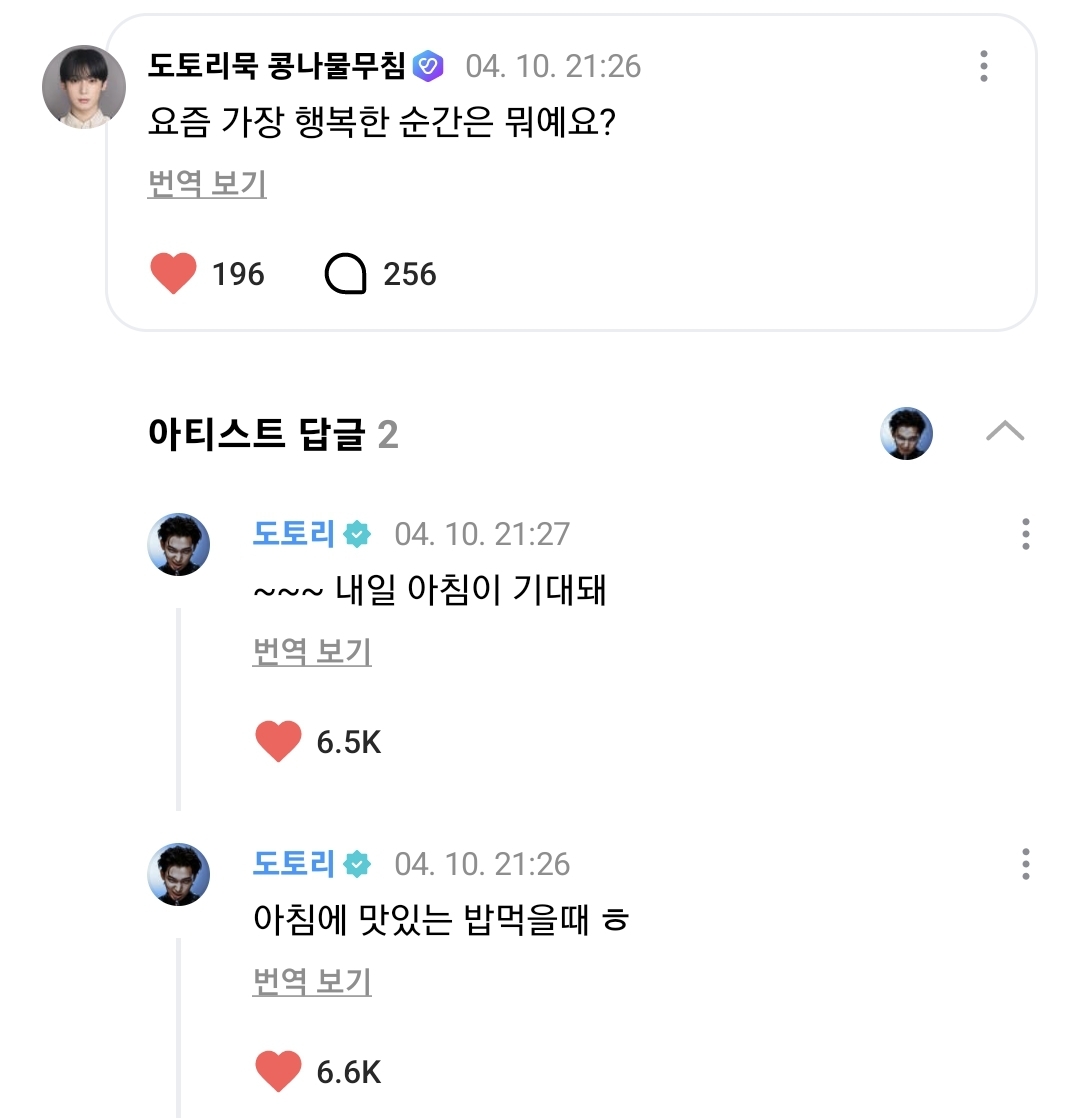
Task: Open the 21:27 reply's artist profile picture
Action: pos(179,545)
